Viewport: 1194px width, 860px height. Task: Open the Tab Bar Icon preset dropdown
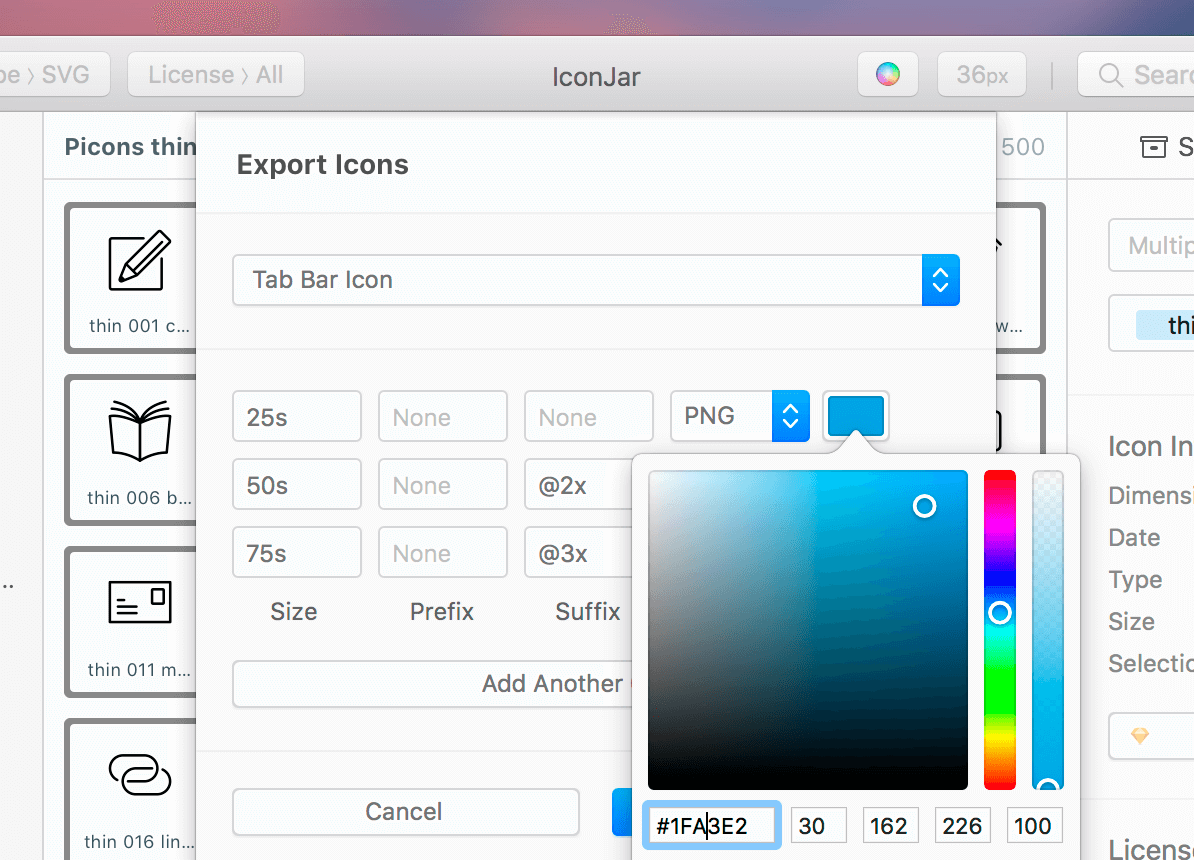click(x=595, y=280)
